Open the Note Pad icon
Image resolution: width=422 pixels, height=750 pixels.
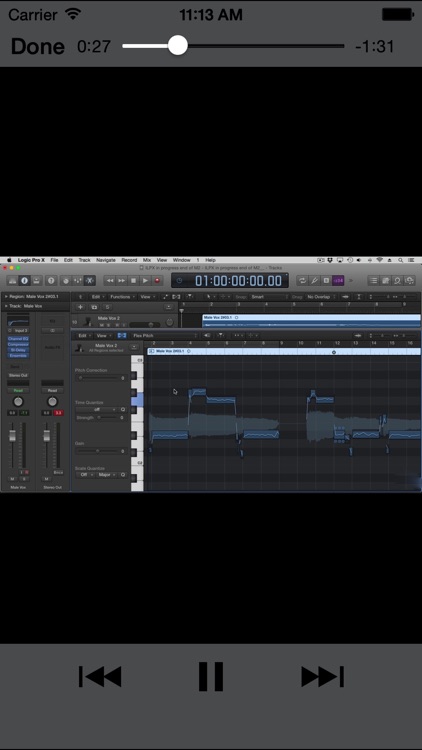point(386,281)
